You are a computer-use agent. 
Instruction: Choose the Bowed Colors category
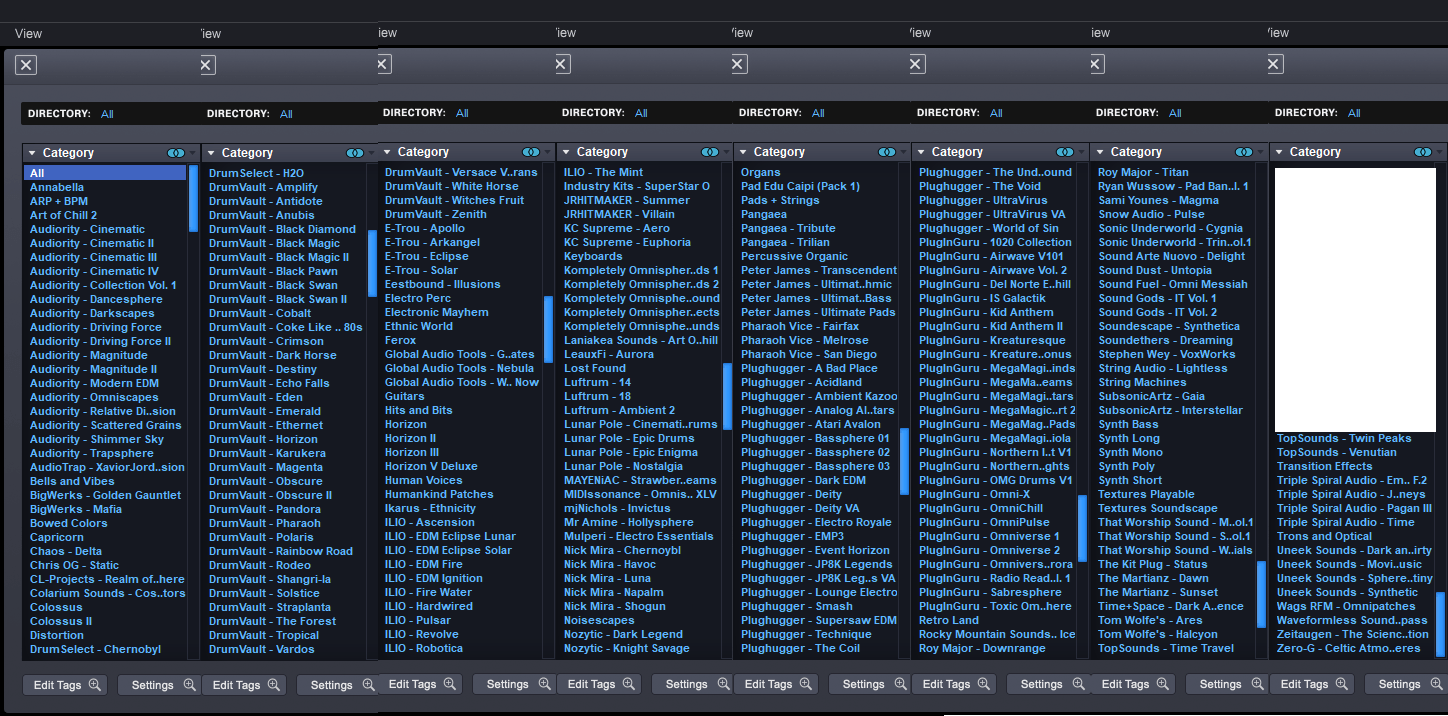[x=69, y=523]
